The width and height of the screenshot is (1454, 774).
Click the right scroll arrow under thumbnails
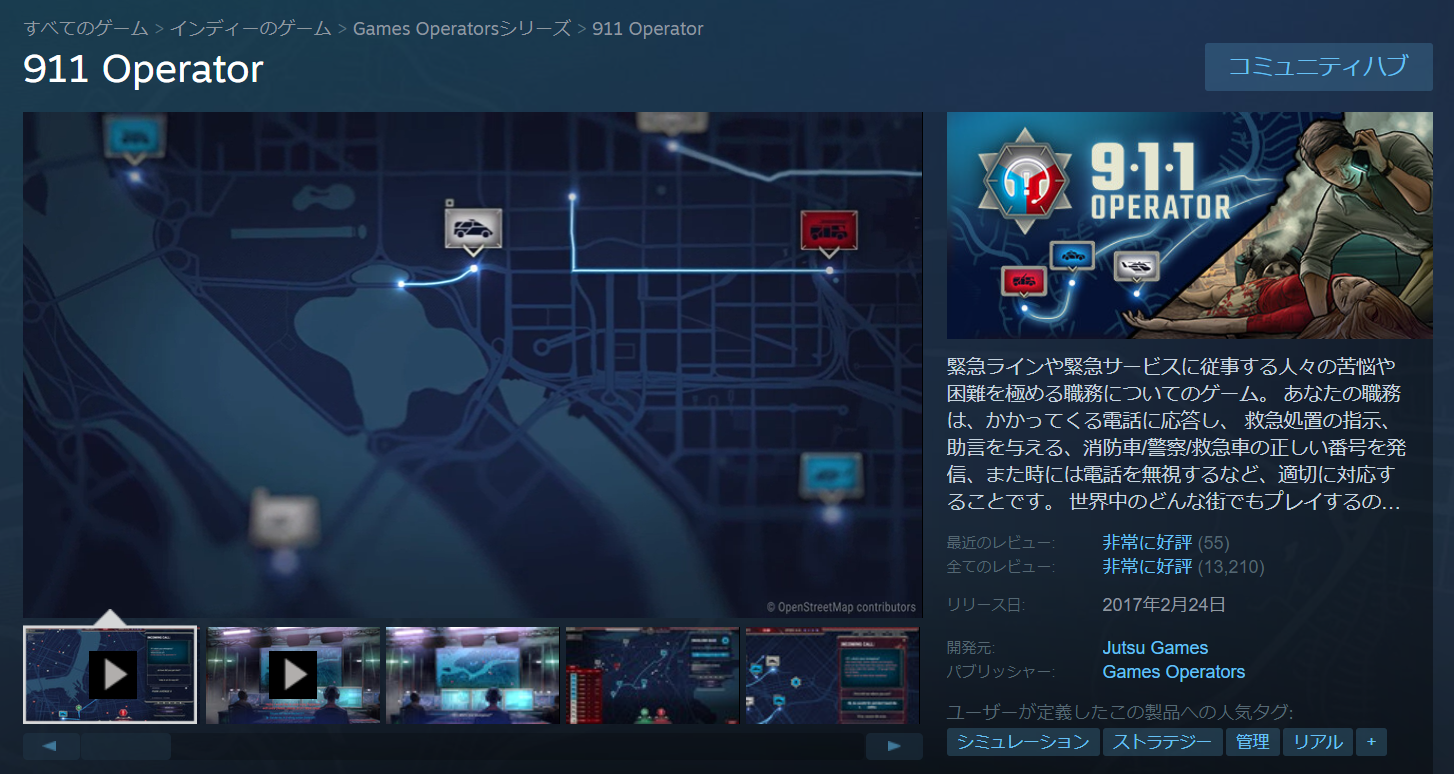[893, 746]
